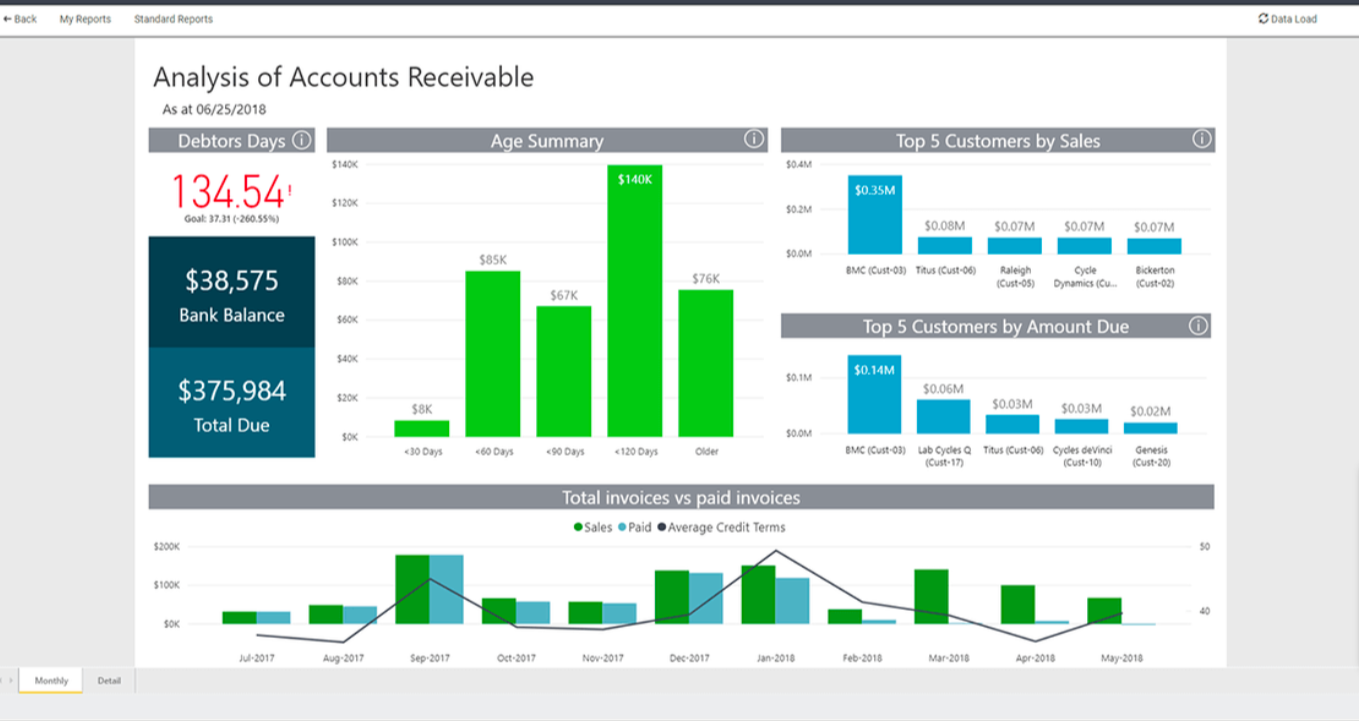Click the $8K label above the <30 Days bar

[422, 409]
